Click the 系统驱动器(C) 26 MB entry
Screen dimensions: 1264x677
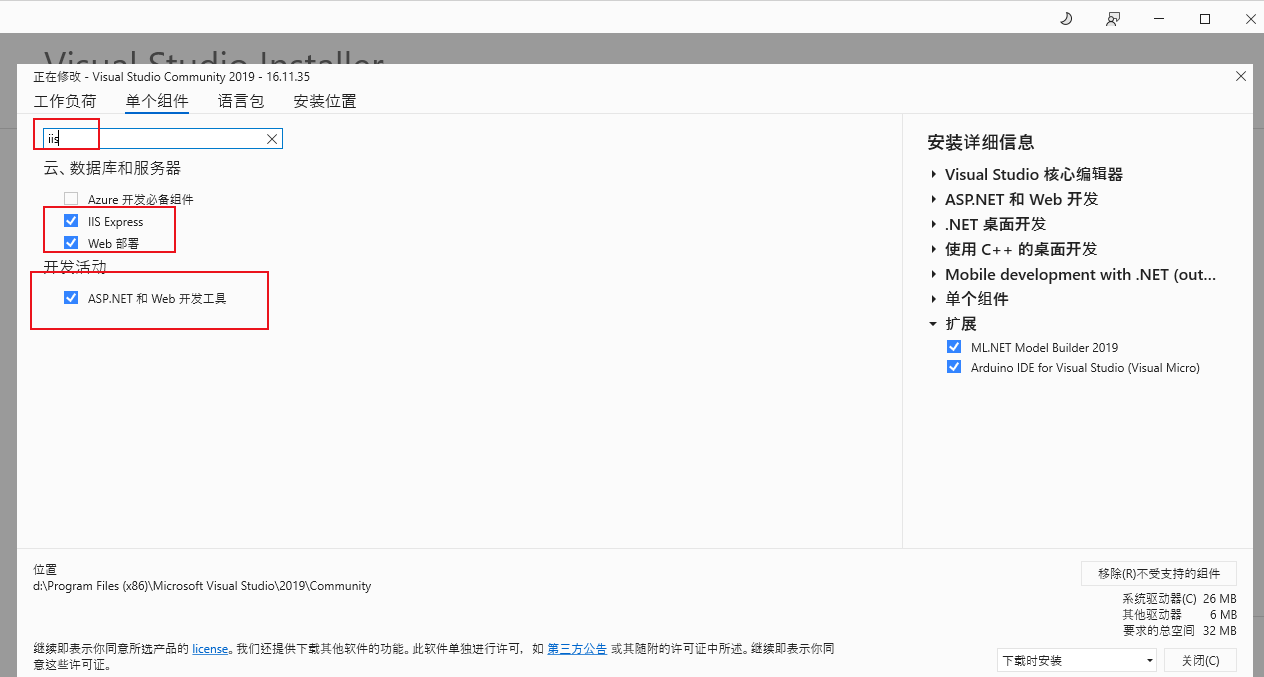(x=1180, y=599)
